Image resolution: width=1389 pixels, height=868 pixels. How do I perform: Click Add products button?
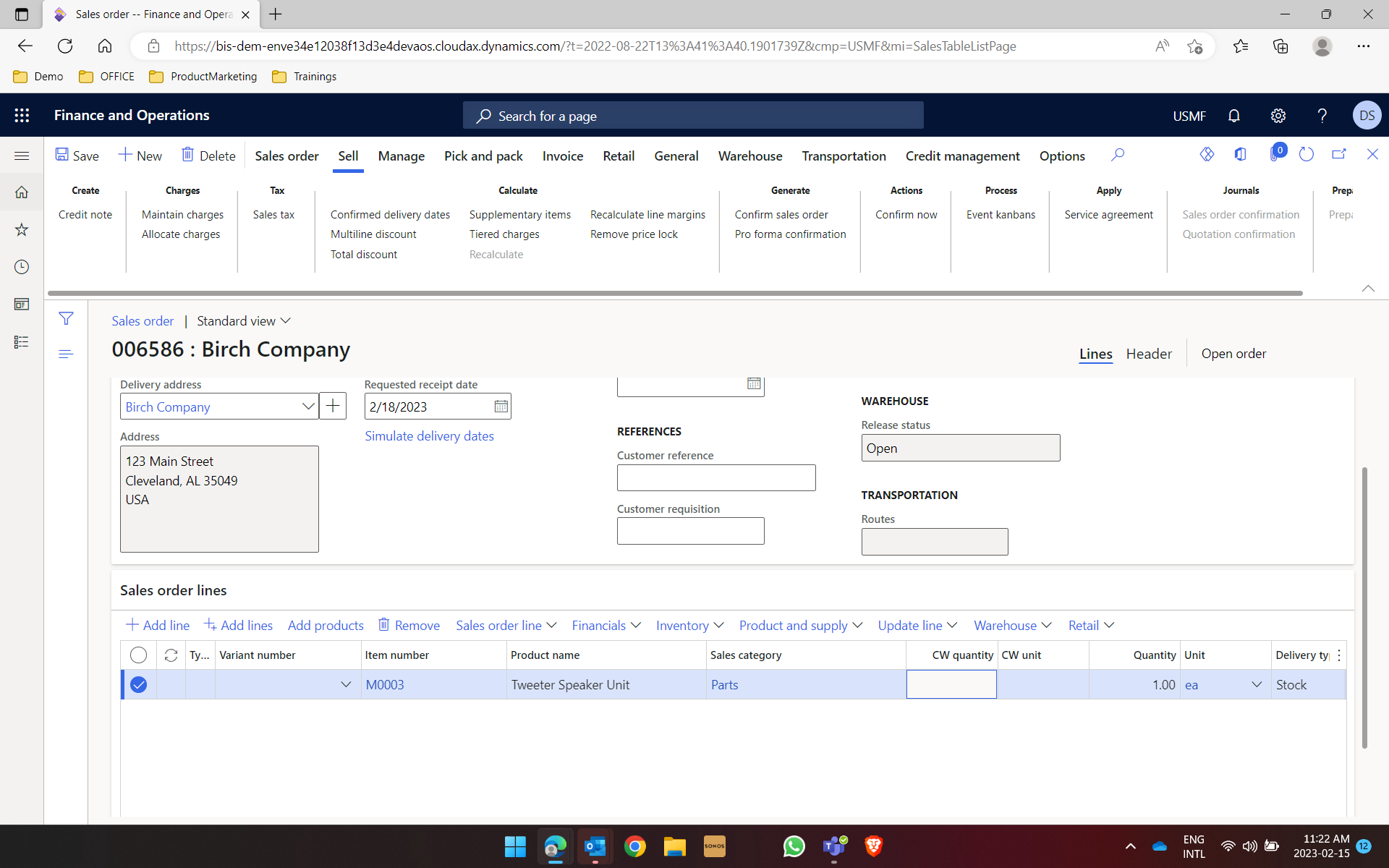tap(326, 625)
